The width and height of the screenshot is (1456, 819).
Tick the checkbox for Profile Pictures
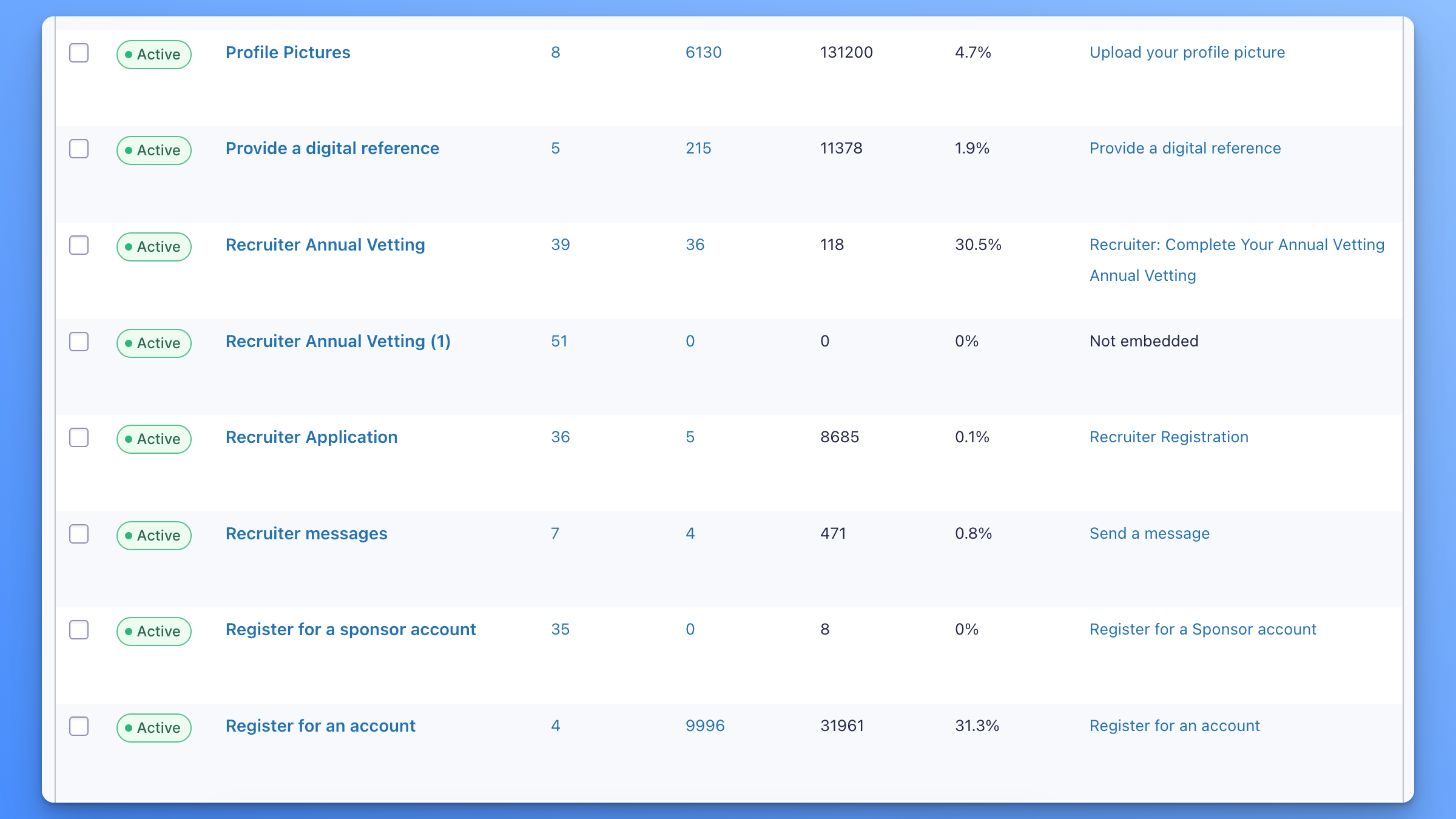pos(79,53)
